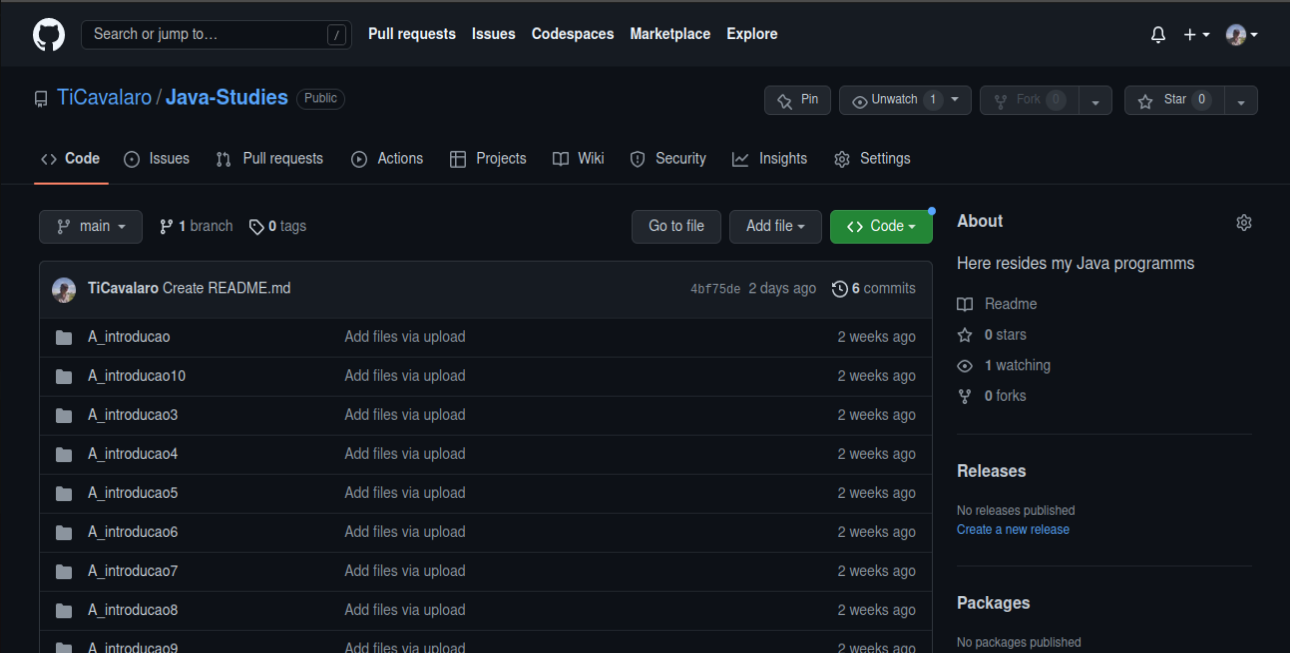View the 0 stars link
The width and height of the screenshot is (1290, 653).
[992, 335]
